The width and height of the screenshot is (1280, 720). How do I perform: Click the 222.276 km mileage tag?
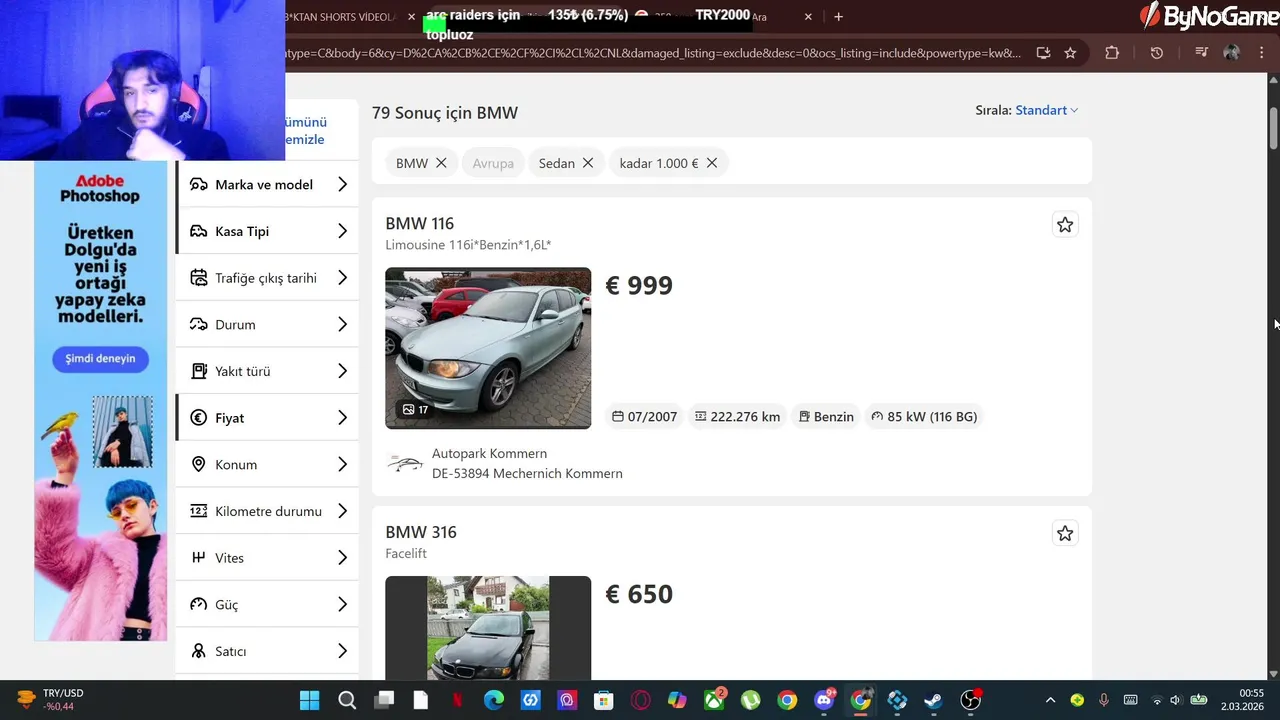coord(737,416)
